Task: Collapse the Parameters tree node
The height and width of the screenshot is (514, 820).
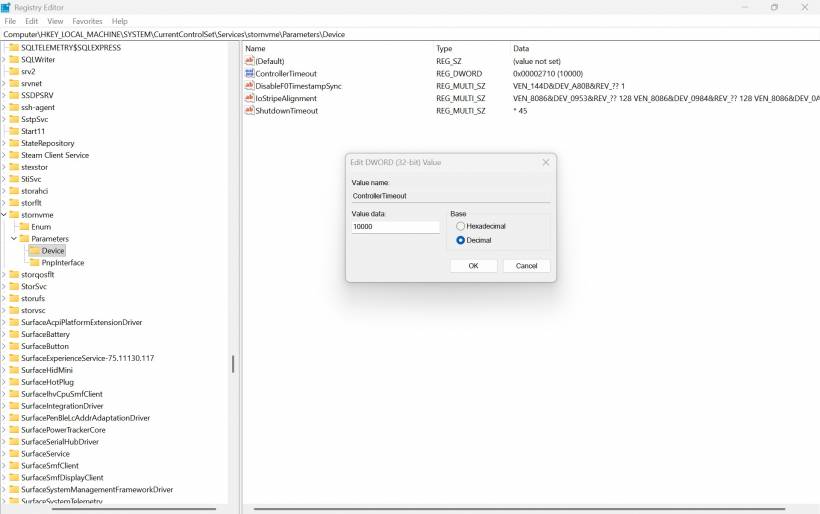Action: [14, 239]
